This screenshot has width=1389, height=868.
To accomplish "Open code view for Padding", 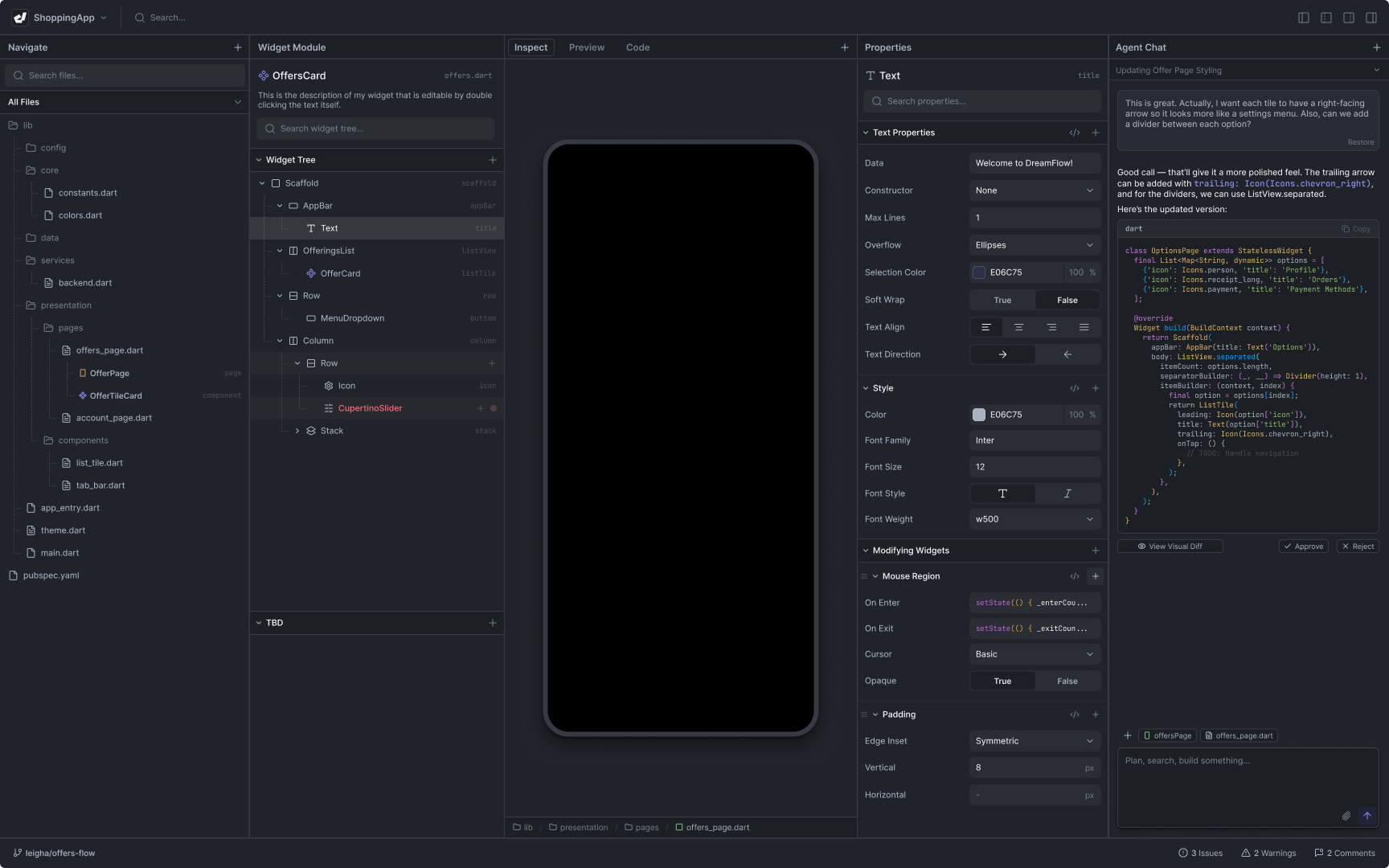I will pyautogui.click(x=1075, y=714).
